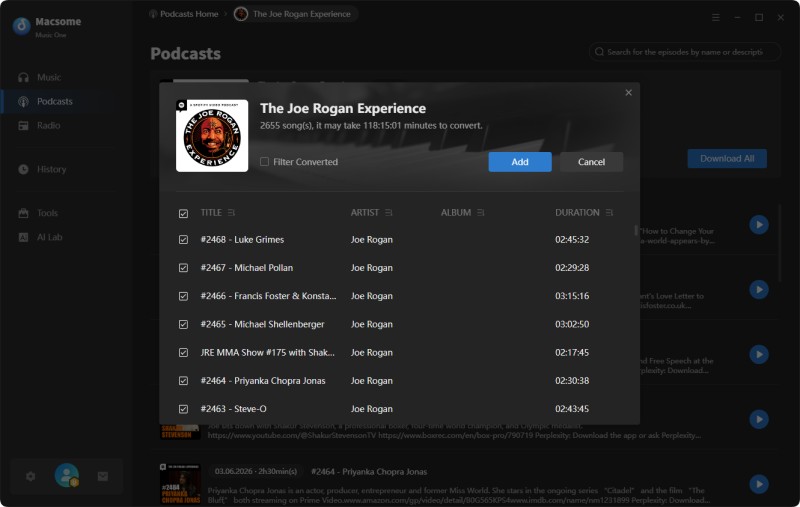Toggle the Filter Converted checkbox

click(264, 162)
